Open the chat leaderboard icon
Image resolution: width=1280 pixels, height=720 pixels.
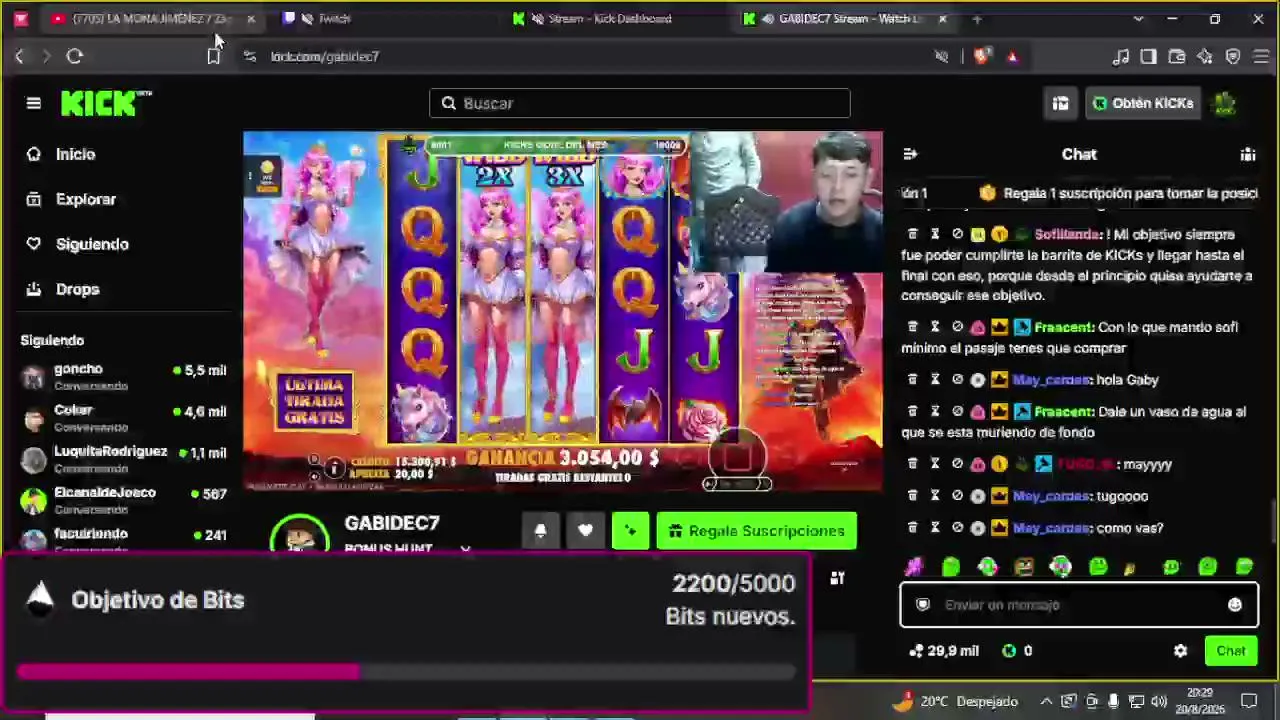point(1248,154)
